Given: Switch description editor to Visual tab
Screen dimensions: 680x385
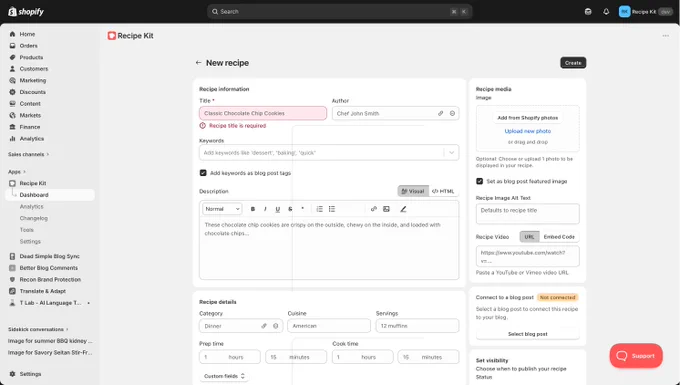Looking at the screenshot, I should click(x=413, y=191).
